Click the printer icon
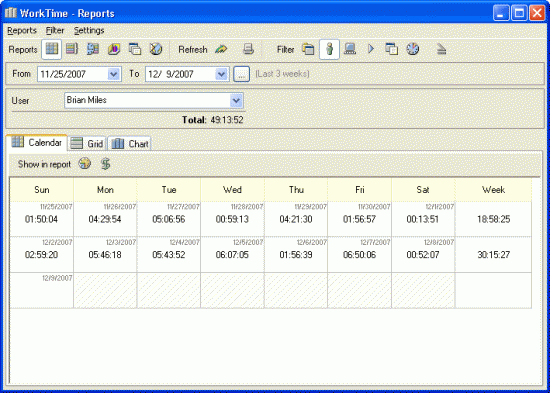Viewport: 550px width, 393px height. click(248, 49)
